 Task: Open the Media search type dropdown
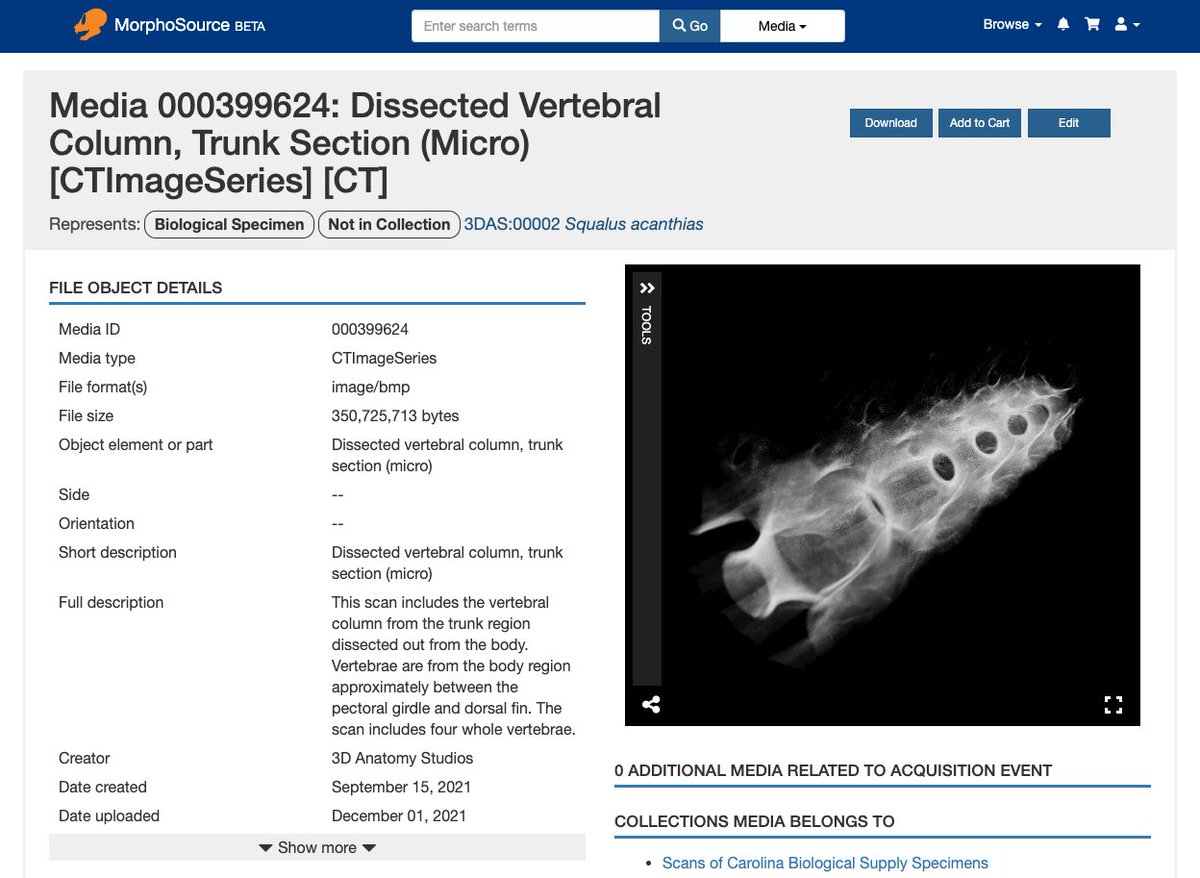tap(782, 26)
